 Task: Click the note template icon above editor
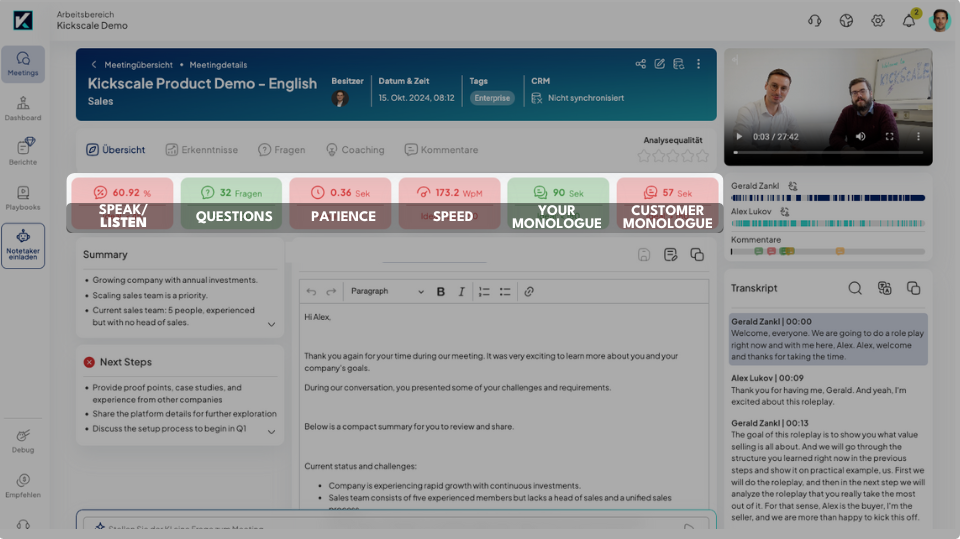(670, 254)
